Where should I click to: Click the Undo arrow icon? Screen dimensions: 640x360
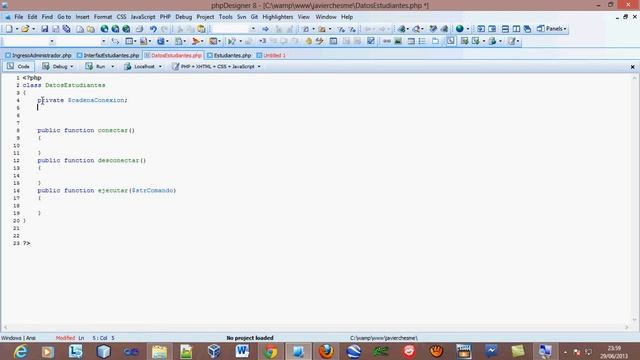pyautogui.click(x=153, y=29)
